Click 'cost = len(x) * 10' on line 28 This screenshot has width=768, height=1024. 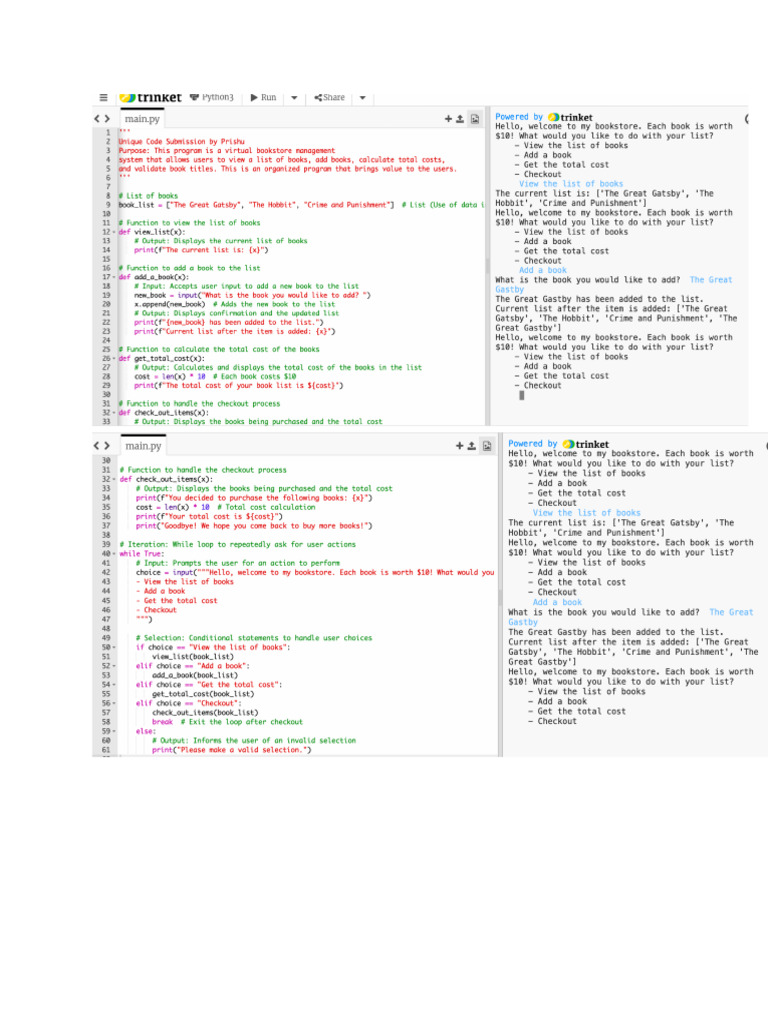click(170, 376)
